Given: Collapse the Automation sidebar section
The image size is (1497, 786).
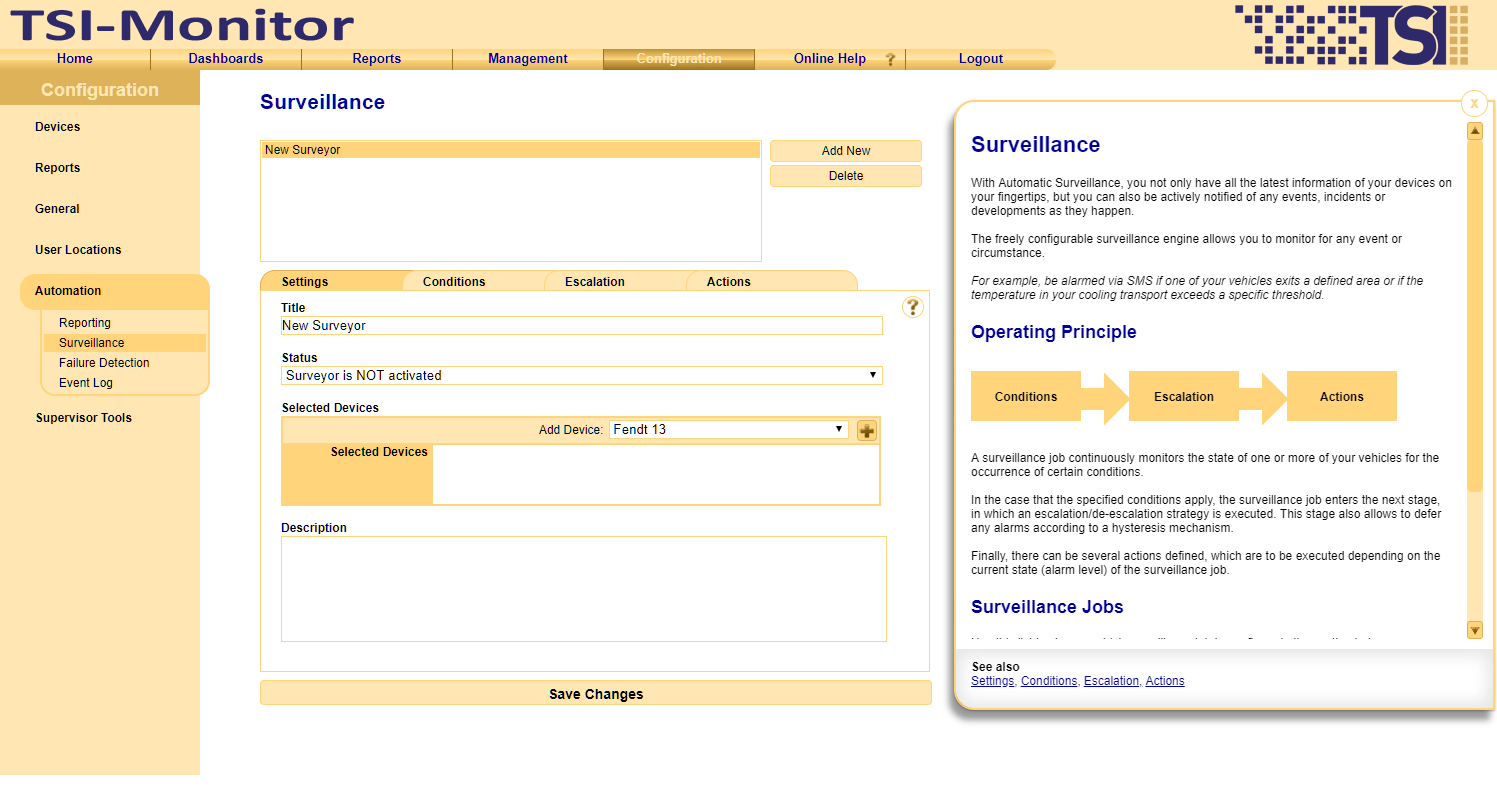Looking at the screenshot, I should click(114, 291).
